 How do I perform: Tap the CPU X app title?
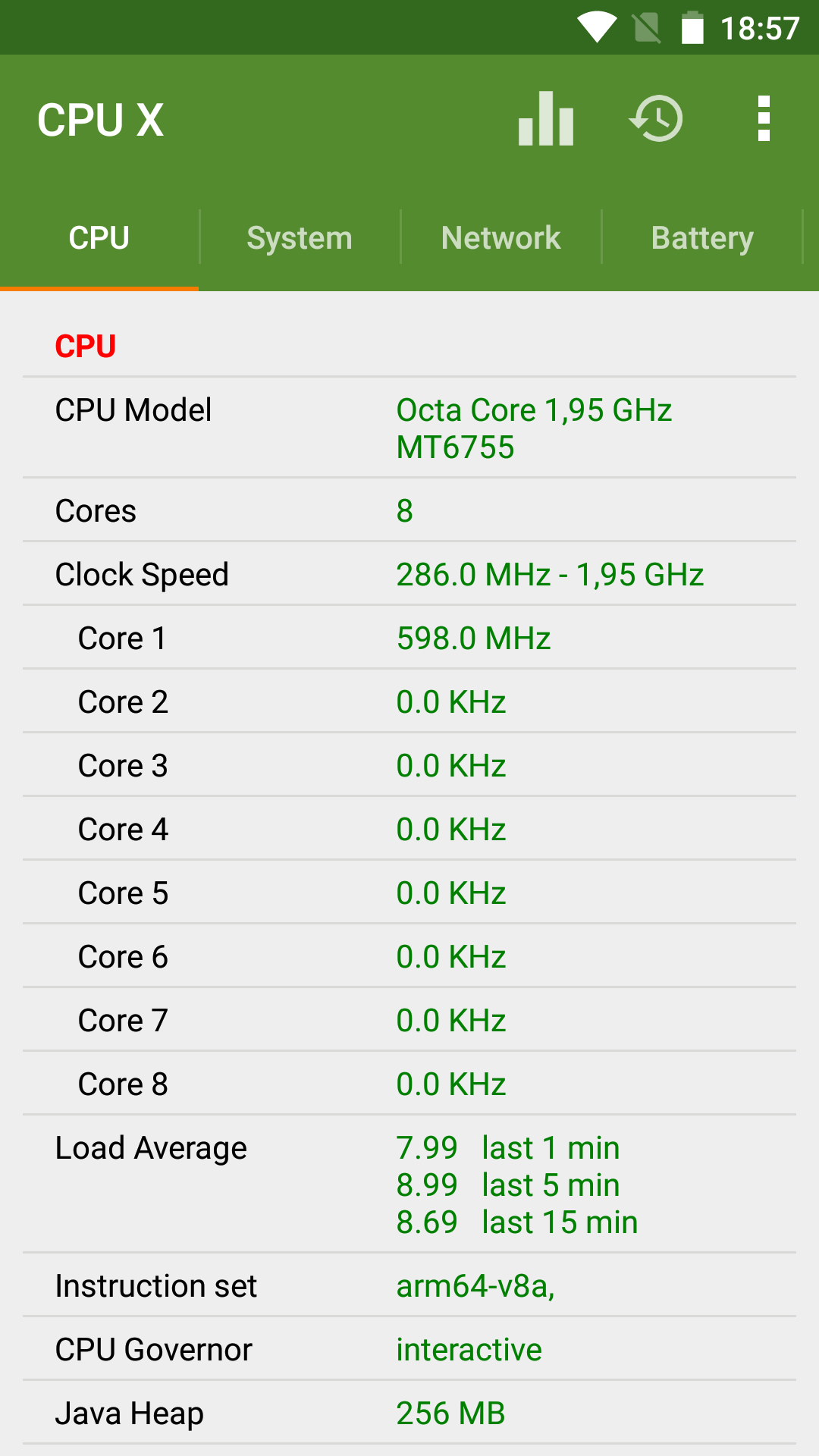click(101, 120)
